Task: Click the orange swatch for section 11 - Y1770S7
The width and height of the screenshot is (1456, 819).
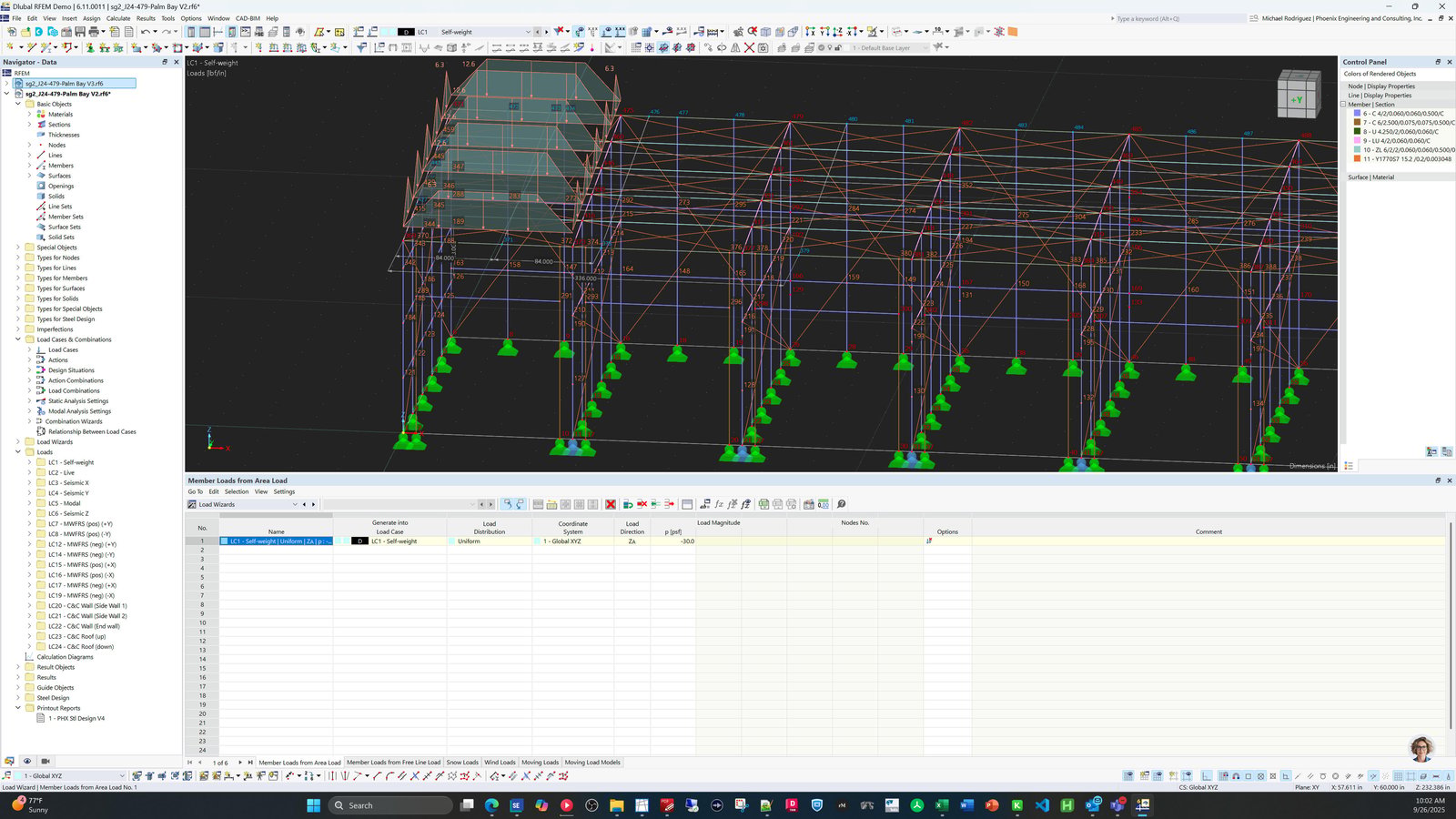Action: [x=1357, y=159]
